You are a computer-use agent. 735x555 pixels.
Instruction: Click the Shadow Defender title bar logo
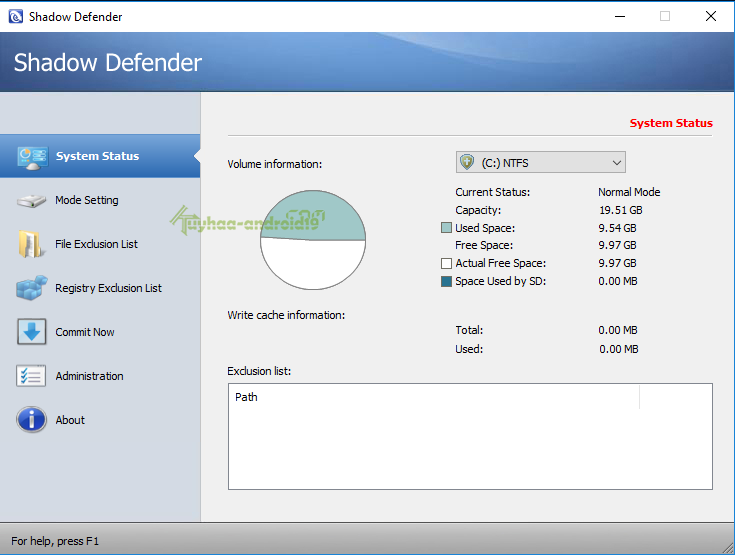point(15,17)
